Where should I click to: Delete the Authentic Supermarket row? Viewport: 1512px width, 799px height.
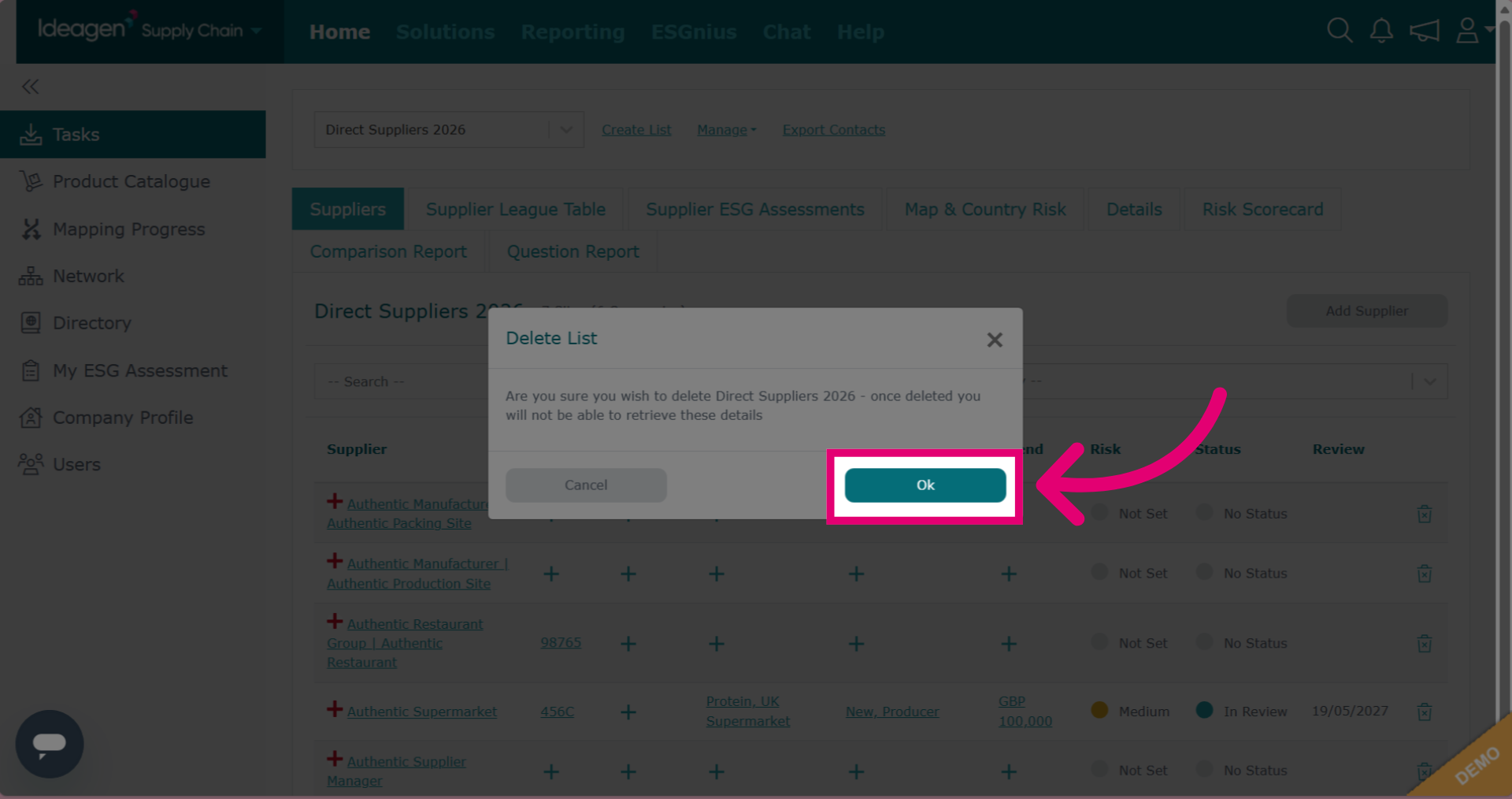tap(1425, 712)
